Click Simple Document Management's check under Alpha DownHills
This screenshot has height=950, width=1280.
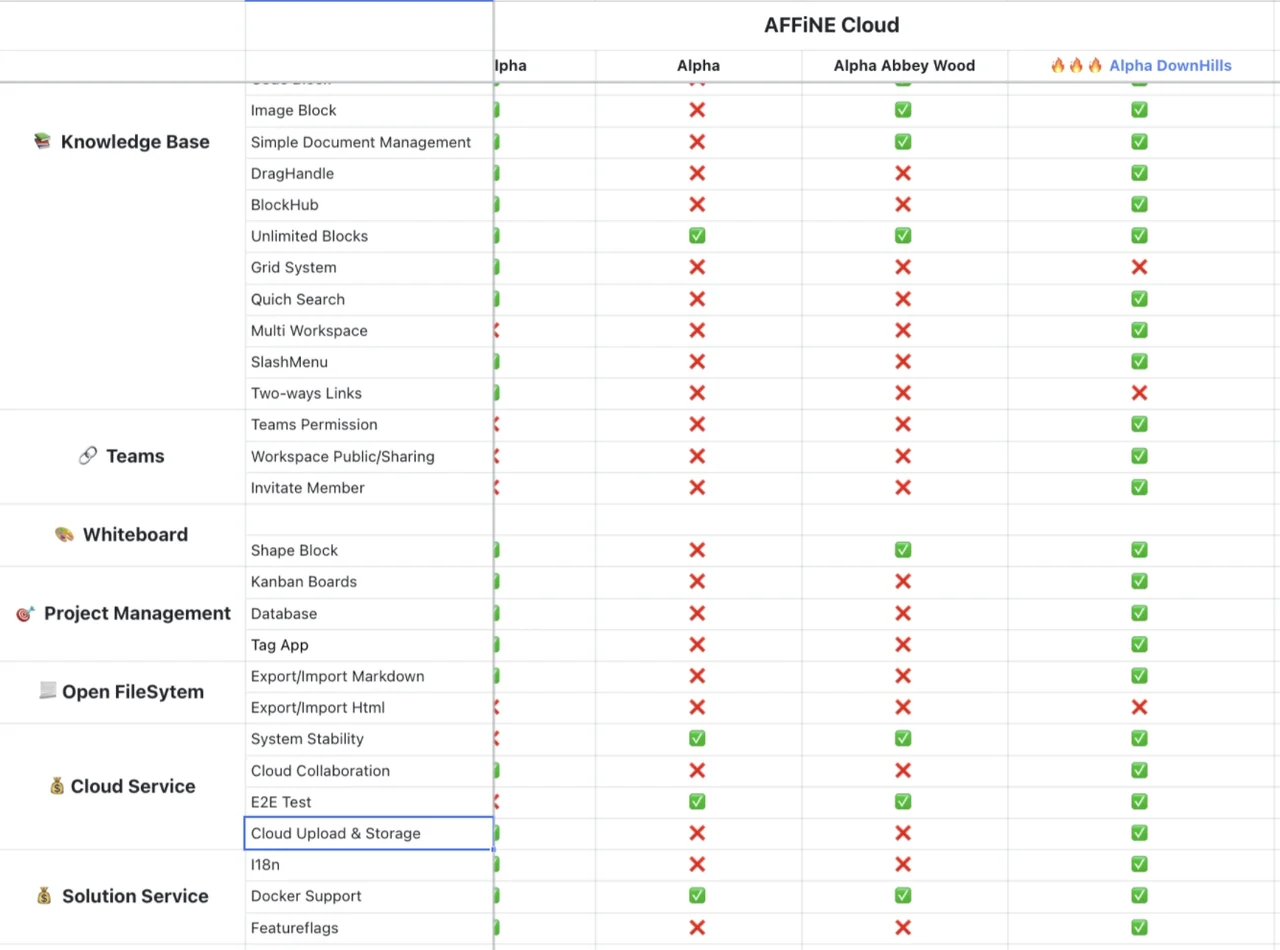[1139, 142]
